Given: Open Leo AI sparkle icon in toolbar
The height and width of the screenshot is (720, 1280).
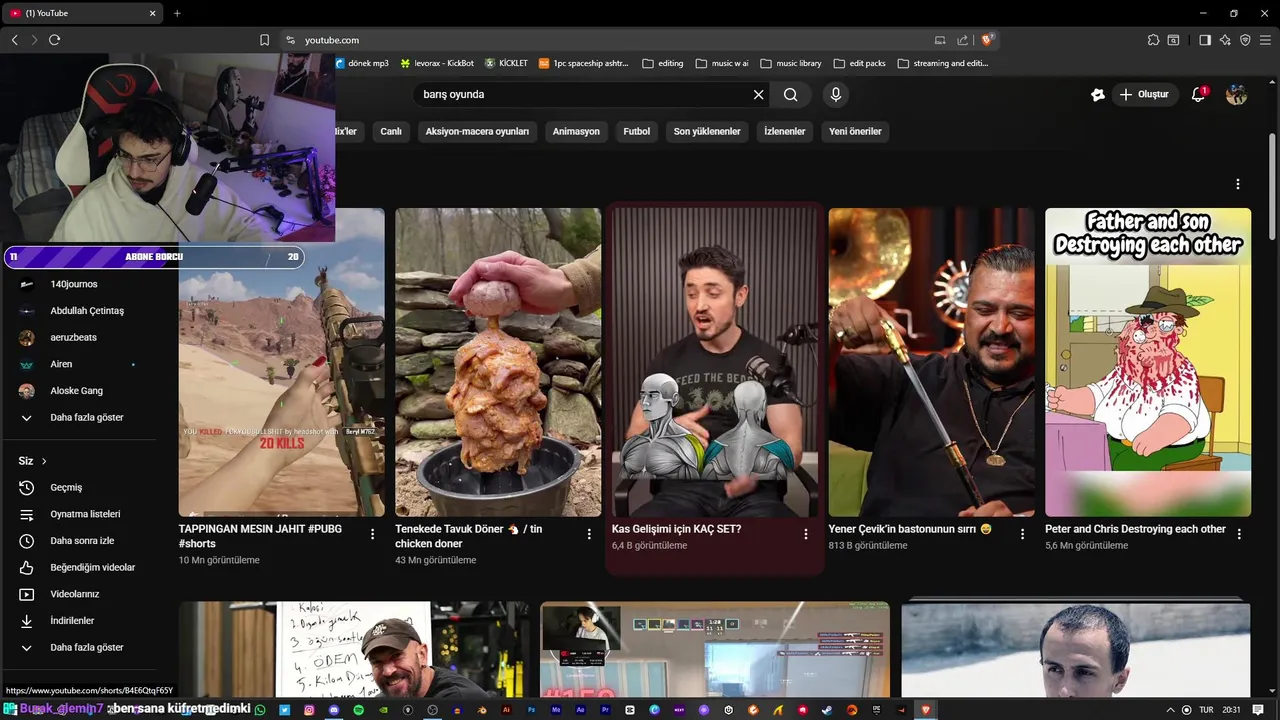Looking at the screenshot, I should [1225, 40].
